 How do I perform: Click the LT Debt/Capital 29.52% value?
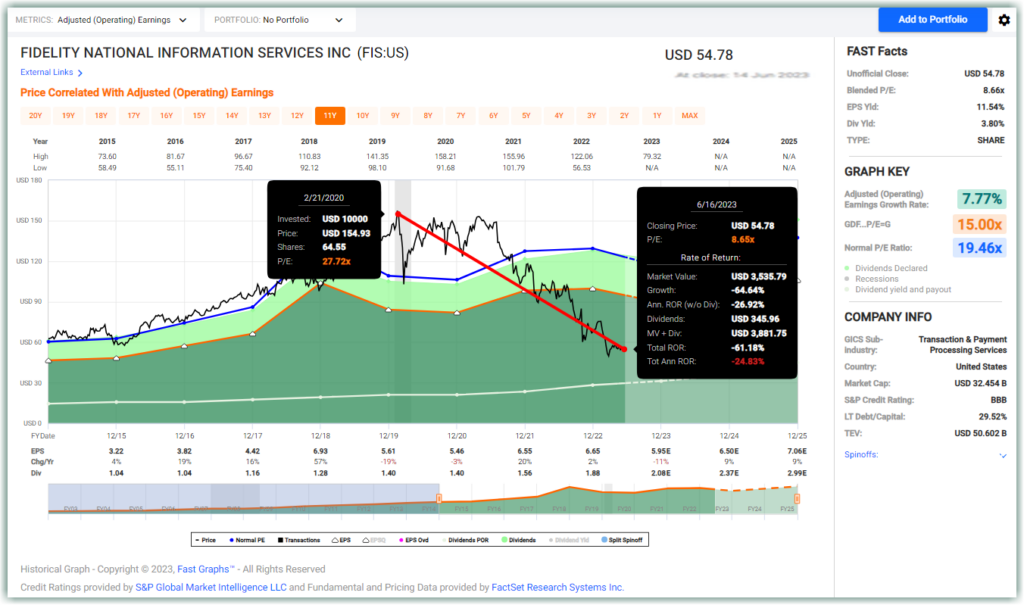[992, 417]
